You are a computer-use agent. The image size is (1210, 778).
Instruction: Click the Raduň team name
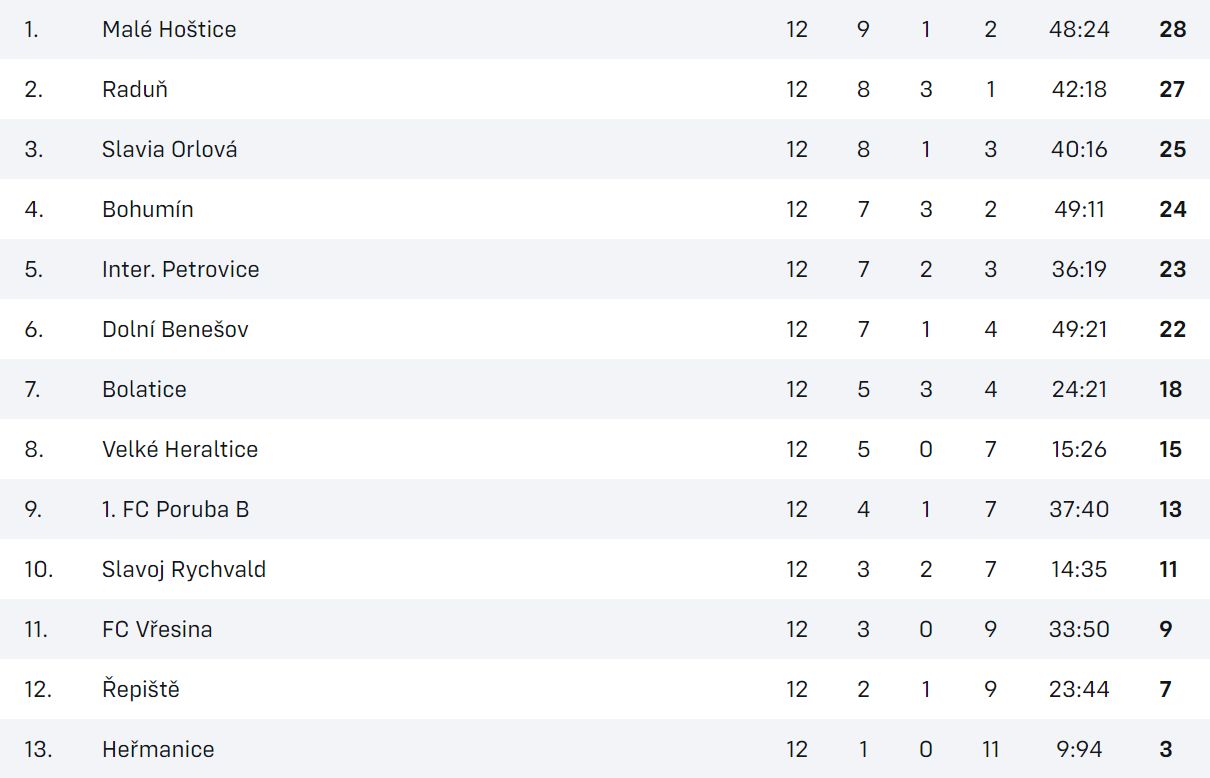pos(135,89)
